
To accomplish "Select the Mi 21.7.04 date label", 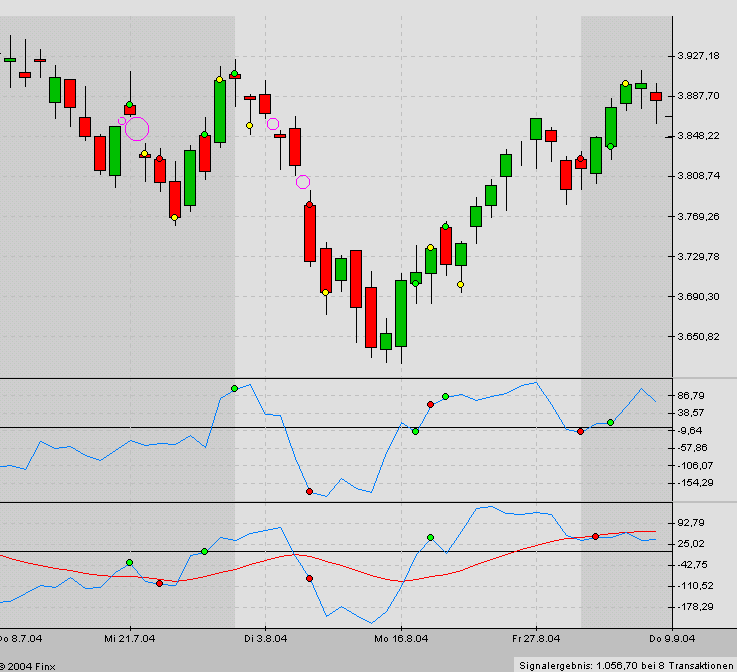I will point(130,637).
